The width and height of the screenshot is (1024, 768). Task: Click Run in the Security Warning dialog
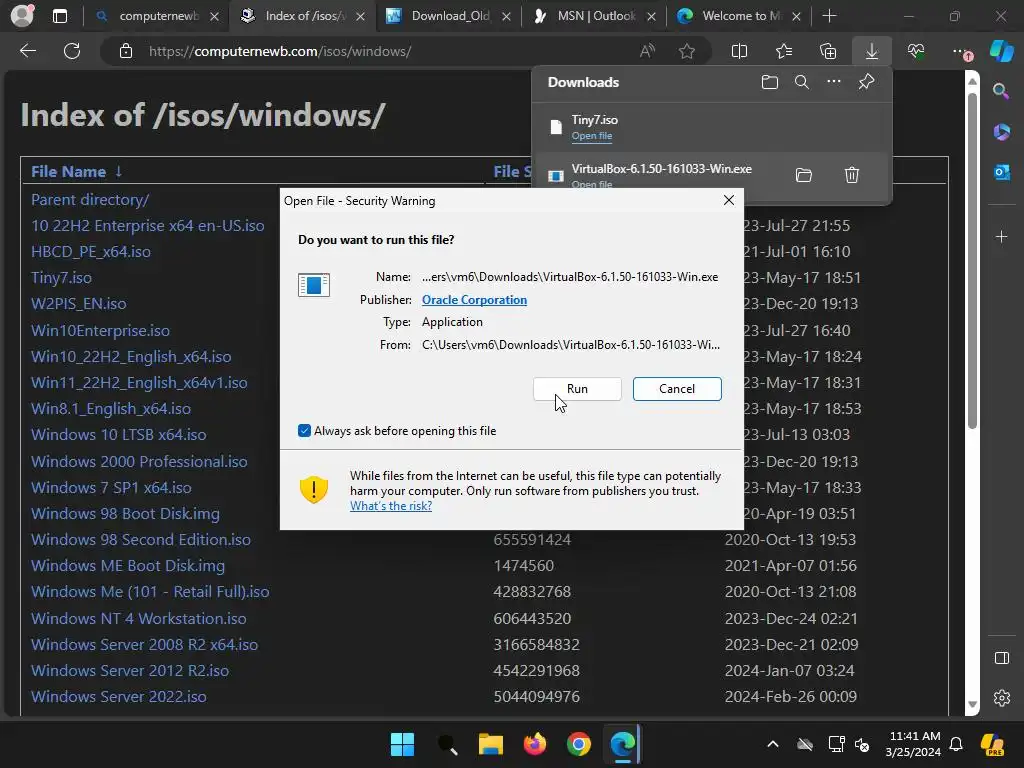coord(577,389)
